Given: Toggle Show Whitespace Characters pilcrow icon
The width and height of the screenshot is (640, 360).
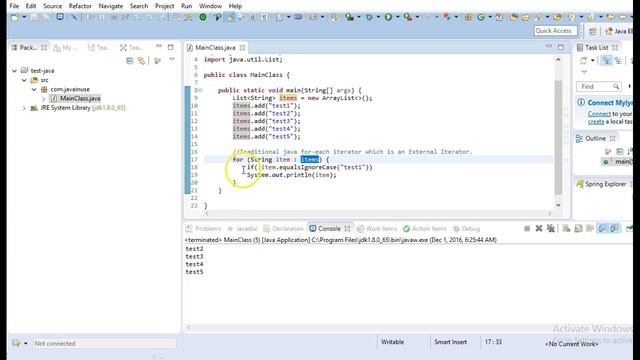Looking at the screenshot, I should pos(264,17).
